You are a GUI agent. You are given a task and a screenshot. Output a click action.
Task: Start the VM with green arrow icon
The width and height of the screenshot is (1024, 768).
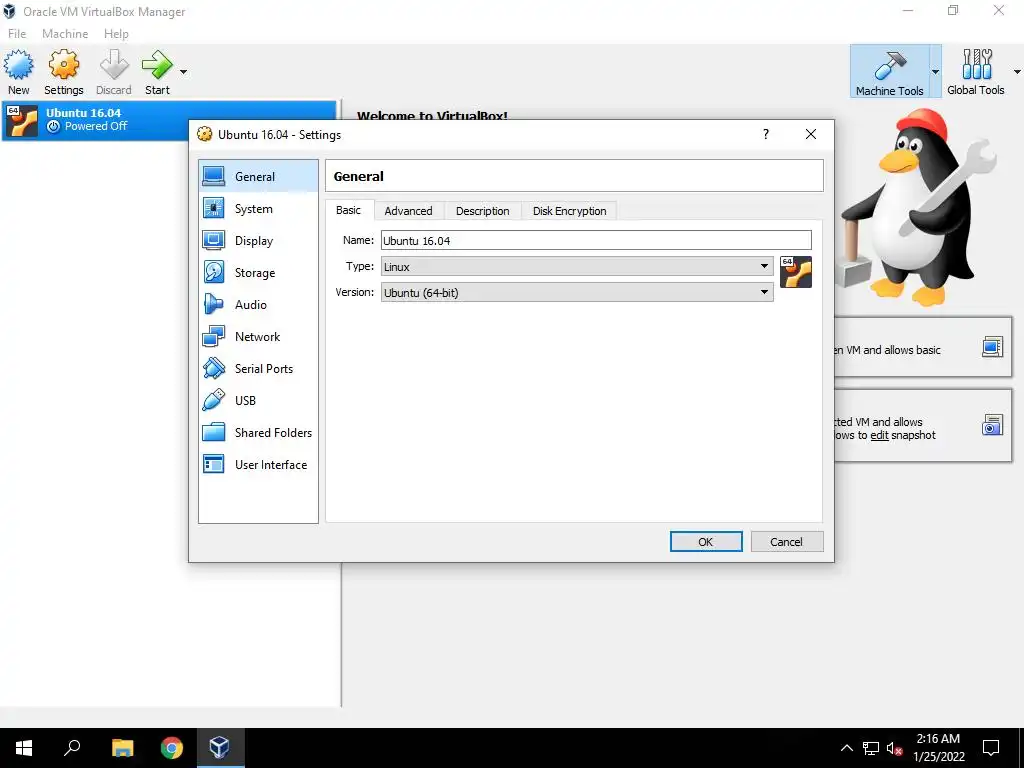[157, 65]
